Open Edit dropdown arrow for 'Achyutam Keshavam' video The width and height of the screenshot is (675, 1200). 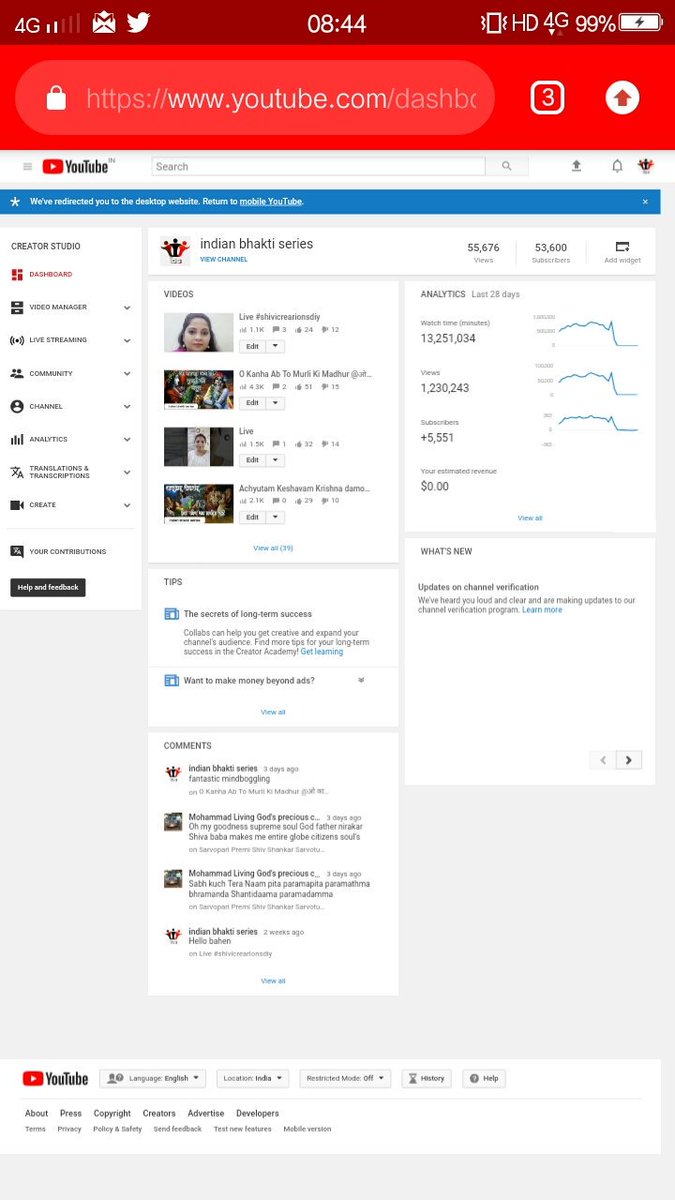pos(276,517)
